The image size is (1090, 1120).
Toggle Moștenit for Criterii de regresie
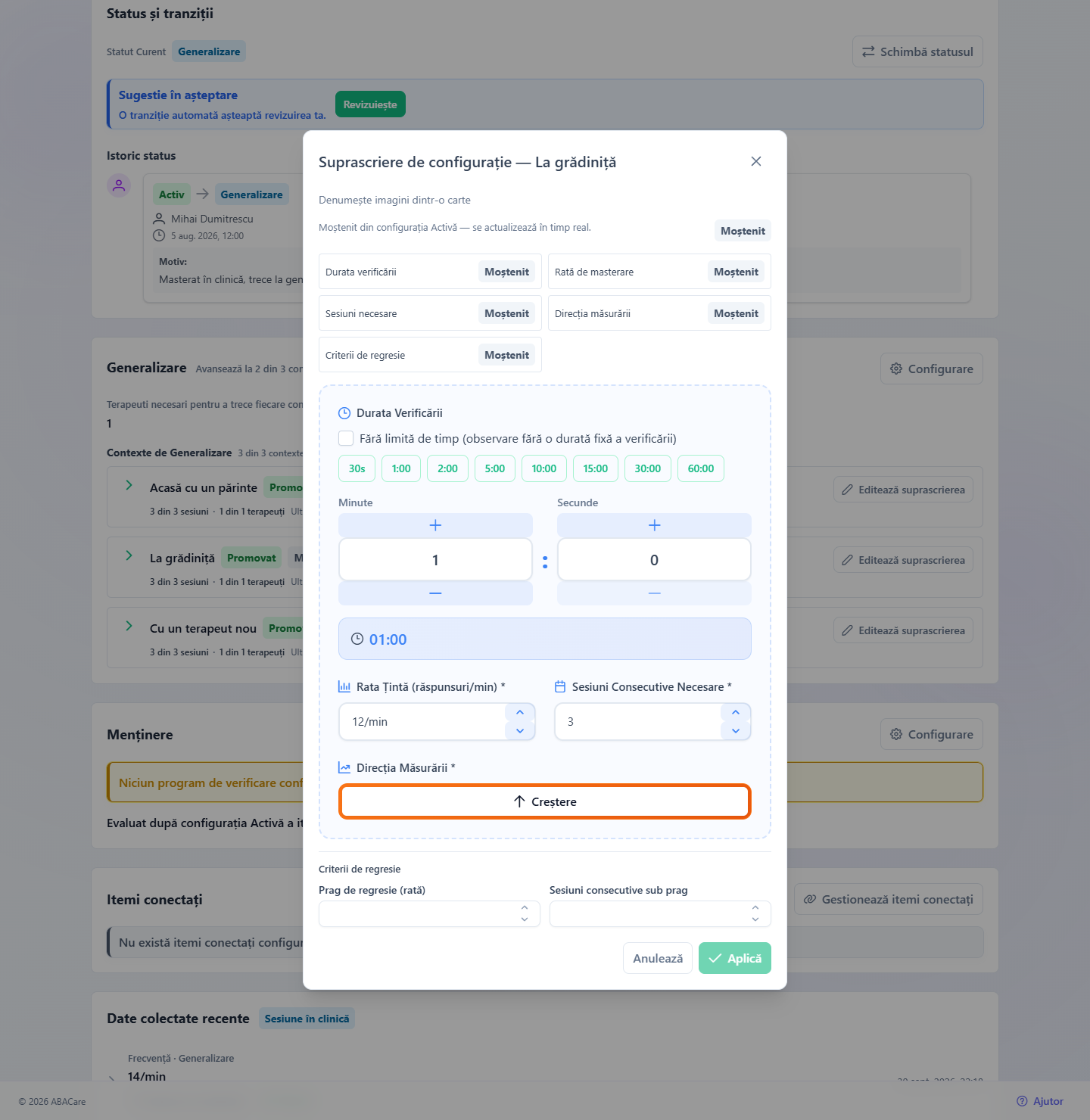pos(506,355)
